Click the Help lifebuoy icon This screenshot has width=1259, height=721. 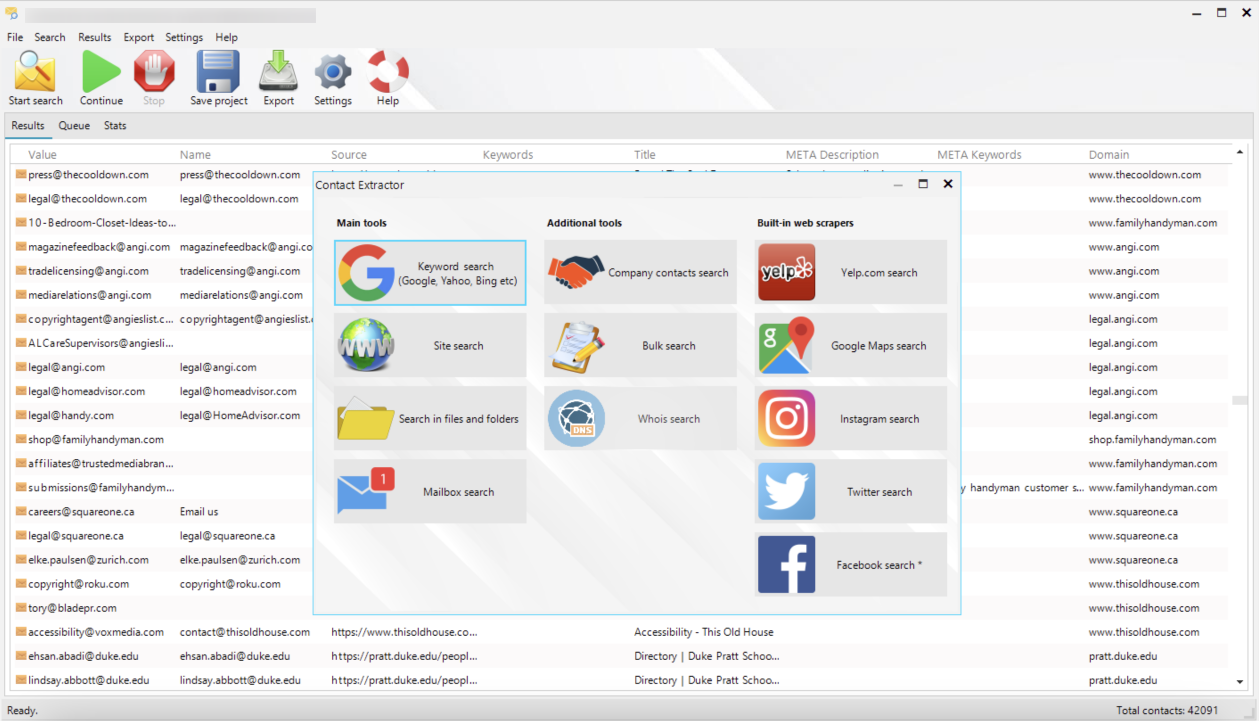[388, 72]
